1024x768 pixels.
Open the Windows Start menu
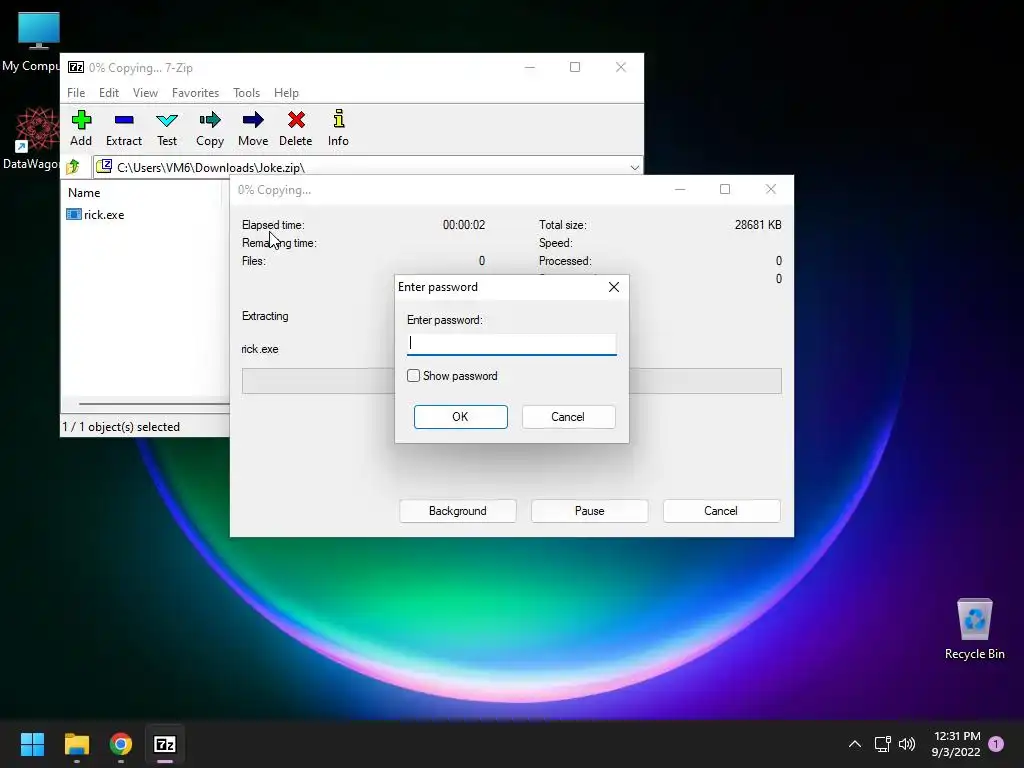32,744
